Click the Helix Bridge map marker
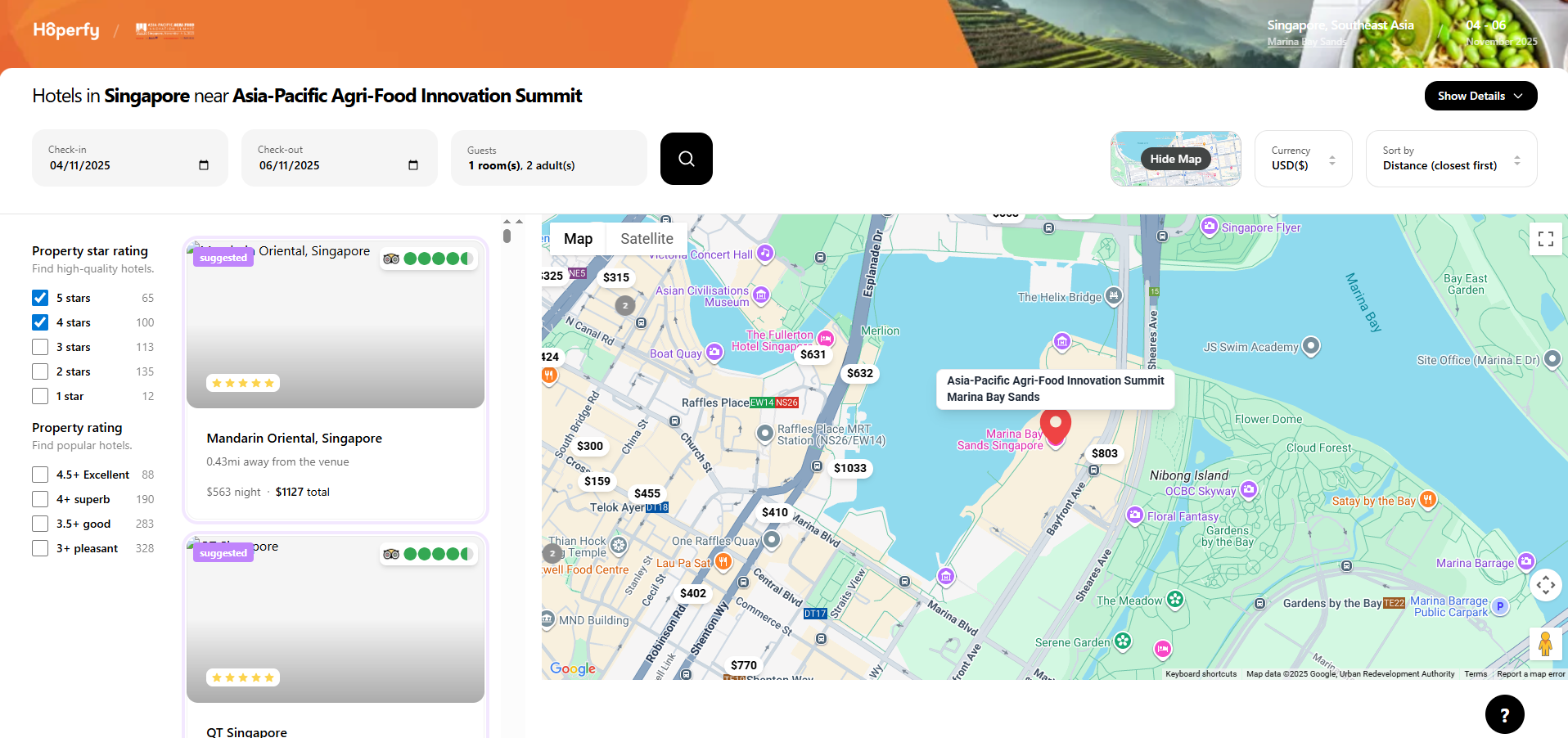Screen dimensions: 1568x738 click(1114, 296)
